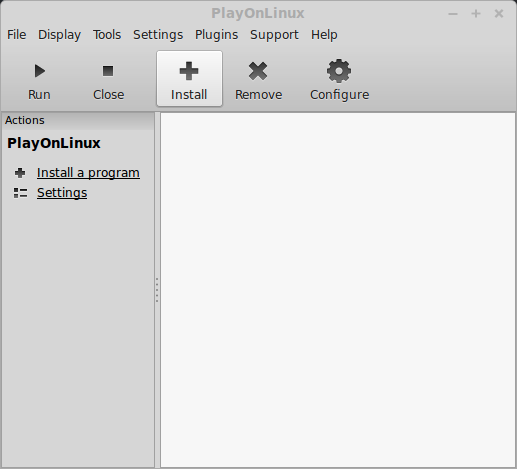The image size is (517, 469).
Task: Click inside the empty program list area
Action: pos(338,290)
